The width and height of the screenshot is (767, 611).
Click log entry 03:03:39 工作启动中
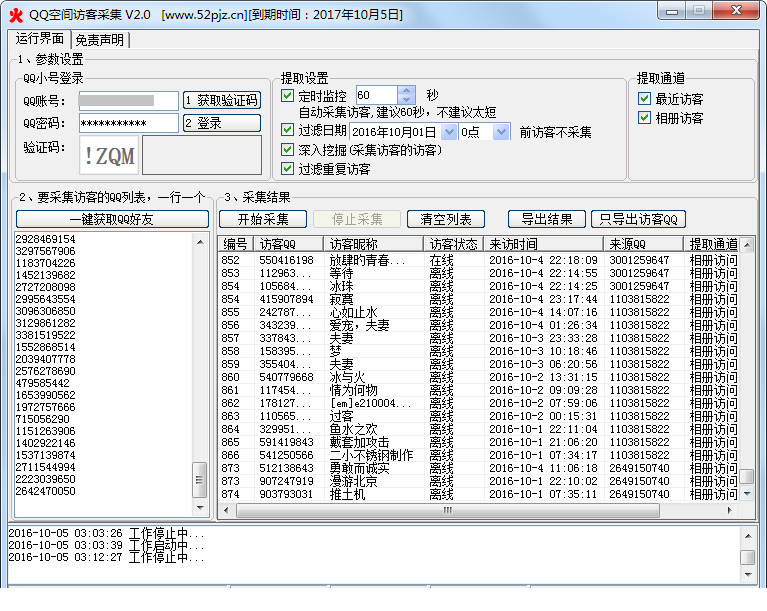point(106,545)
